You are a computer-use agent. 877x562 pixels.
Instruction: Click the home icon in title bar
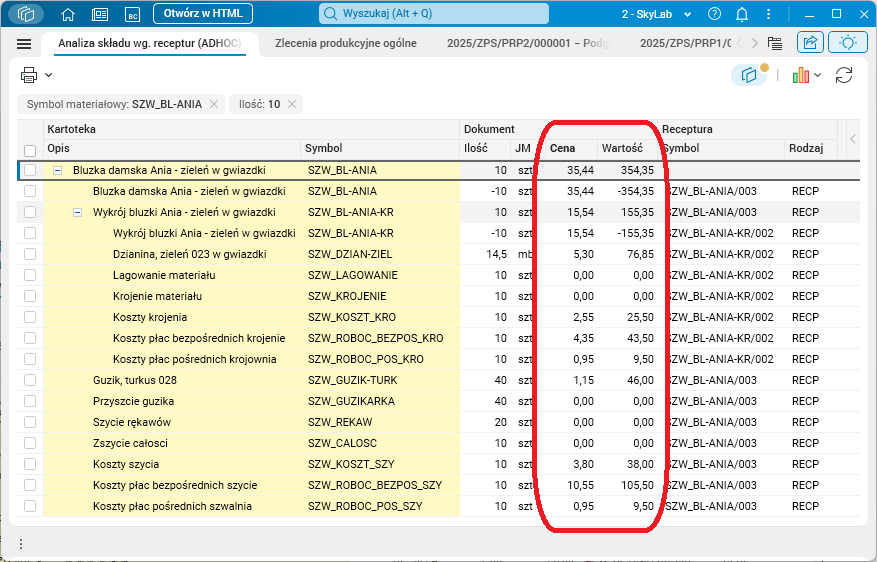(68, 14)
